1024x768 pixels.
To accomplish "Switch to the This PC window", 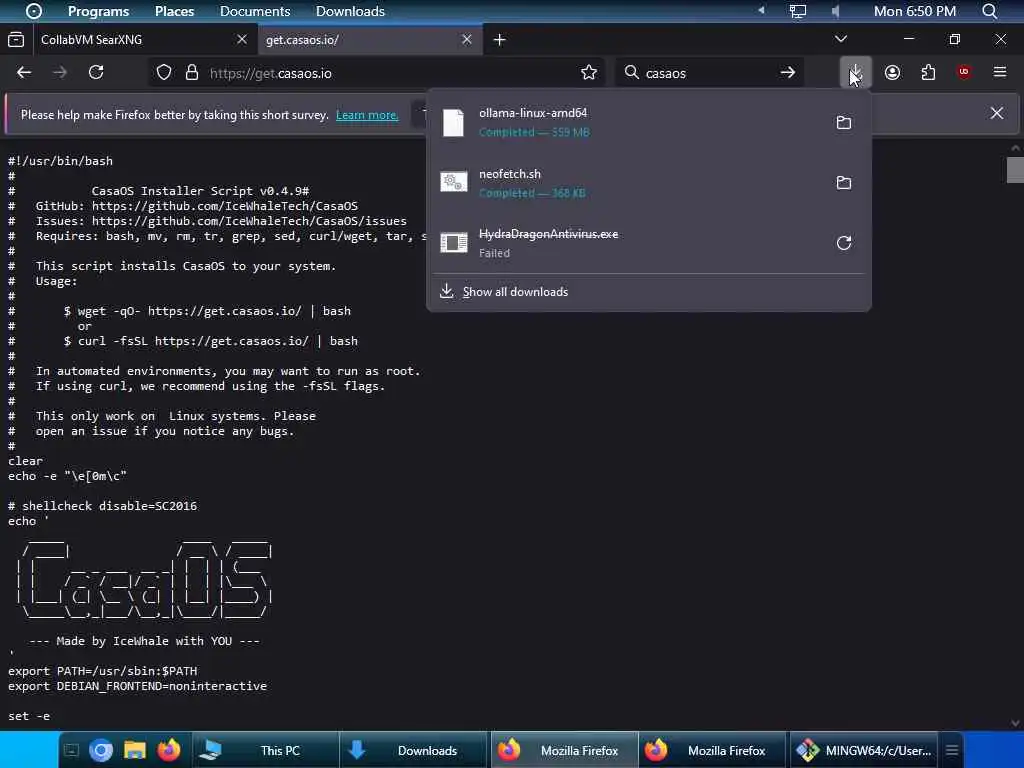I will pos(266,750).
